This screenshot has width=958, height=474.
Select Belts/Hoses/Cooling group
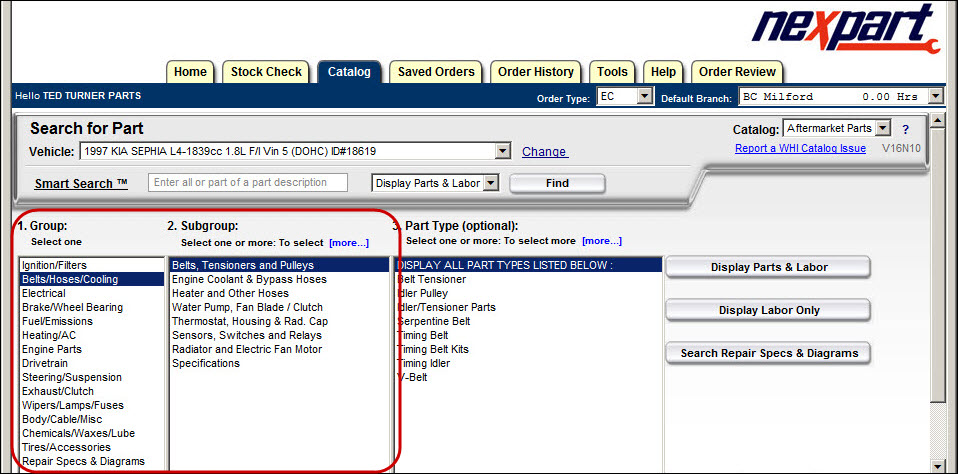tap(92, 279)
